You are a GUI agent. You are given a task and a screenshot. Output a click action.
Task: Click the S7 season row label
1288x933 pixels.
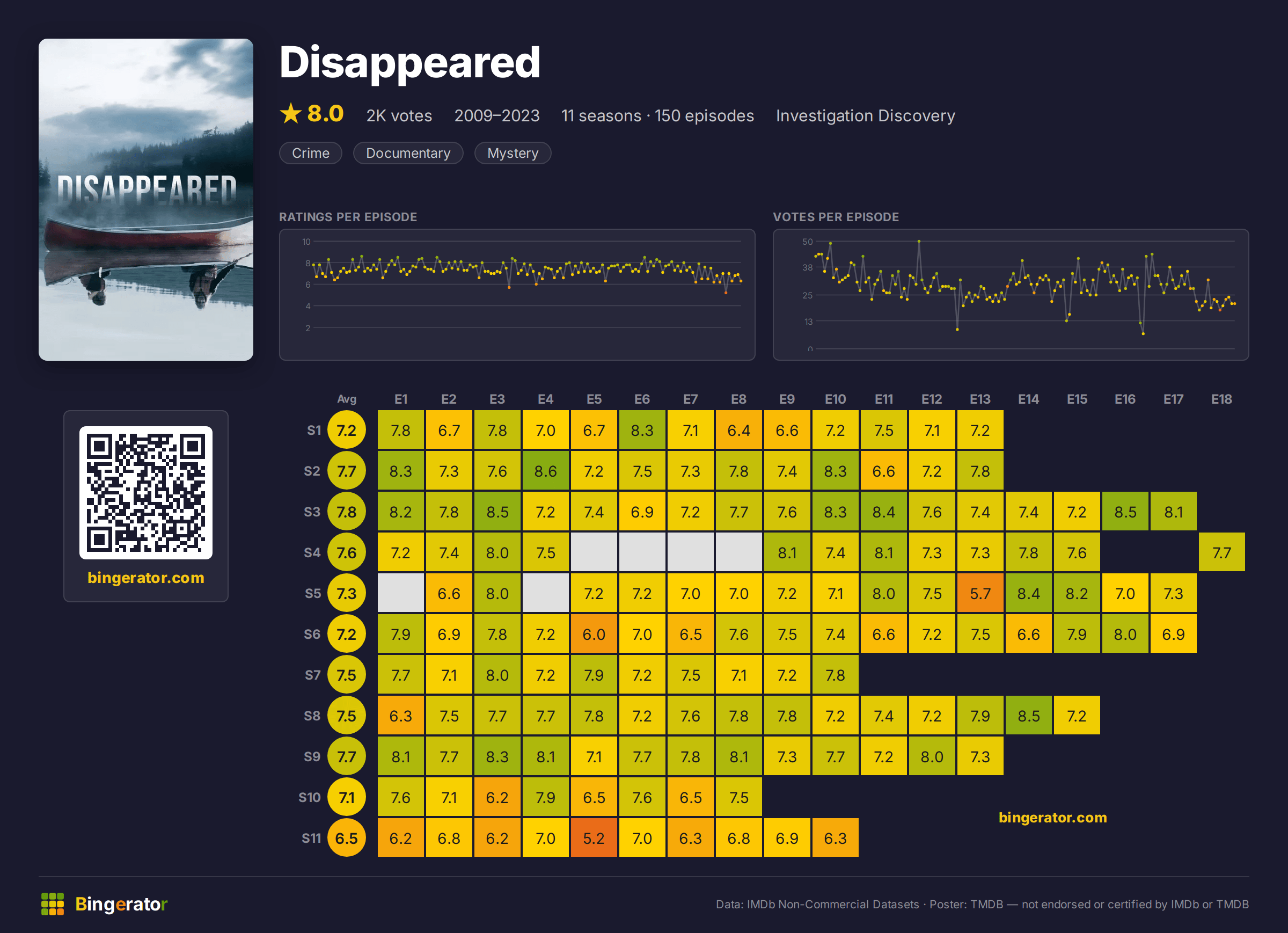[x=312, y=674]
